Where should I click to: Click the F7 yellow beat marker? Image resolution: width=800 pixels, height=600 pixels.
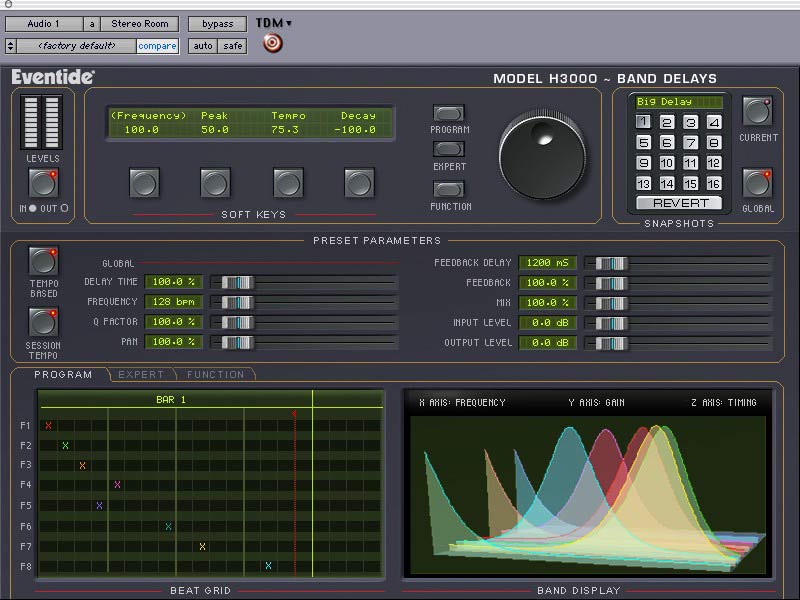[203, 546]
